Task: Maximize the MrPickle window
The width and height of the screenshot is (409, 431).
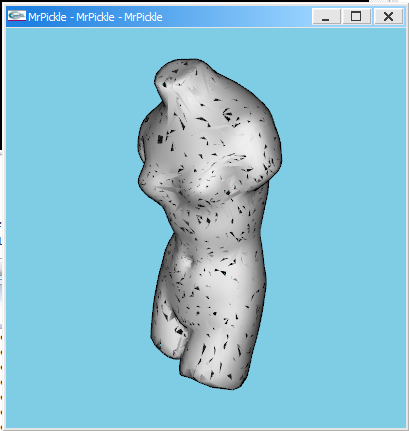Action: (356, 16)
